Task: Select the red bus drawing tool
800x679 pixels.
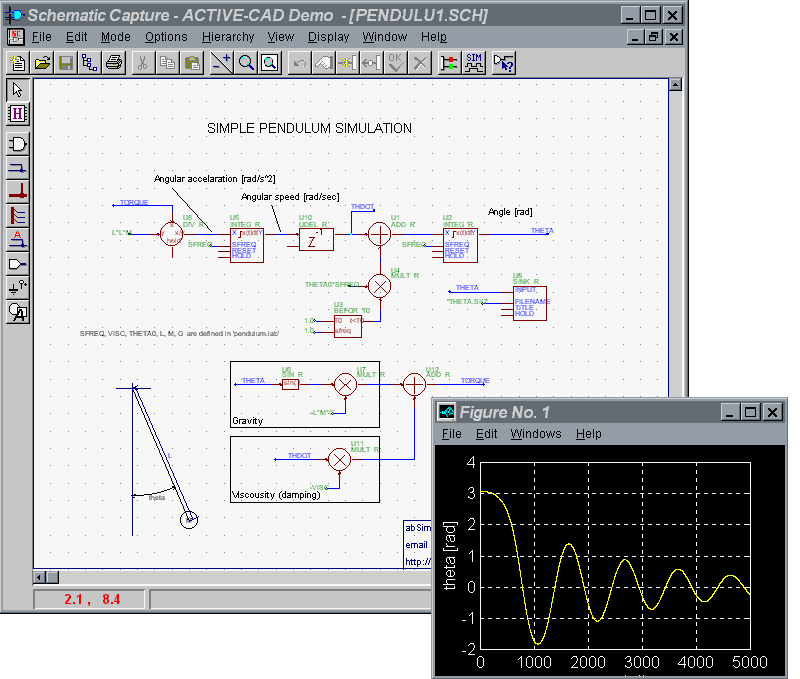Action: point(17,192)
